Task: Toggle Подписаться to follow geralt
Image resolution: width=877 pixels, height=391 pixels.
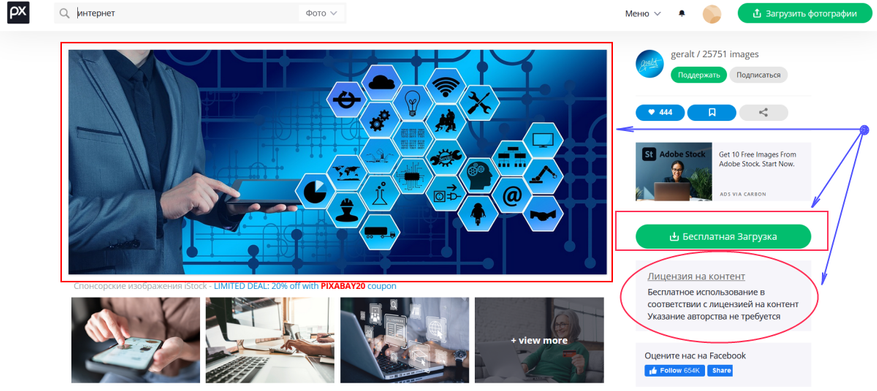Action: point(758,74)
